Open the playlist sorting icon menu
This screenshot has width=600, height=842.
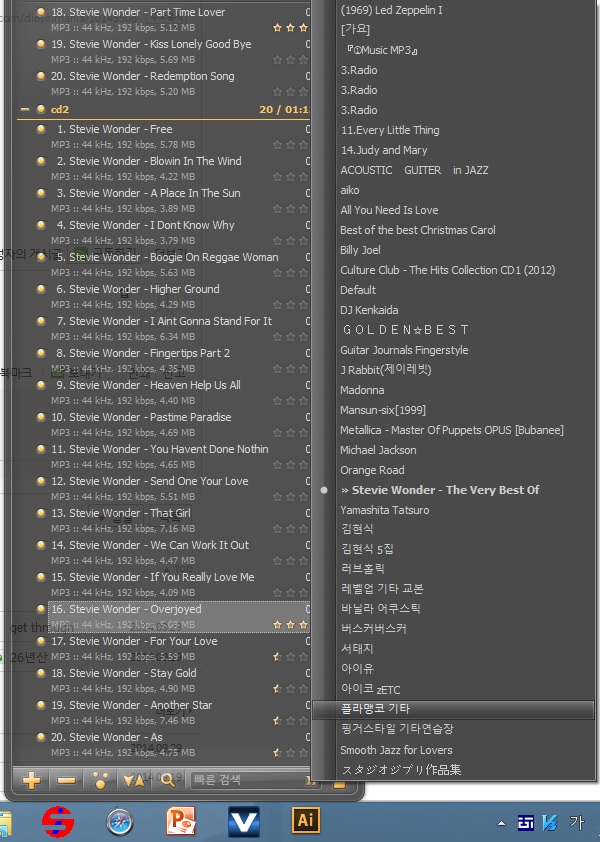(x=134, y=780)
